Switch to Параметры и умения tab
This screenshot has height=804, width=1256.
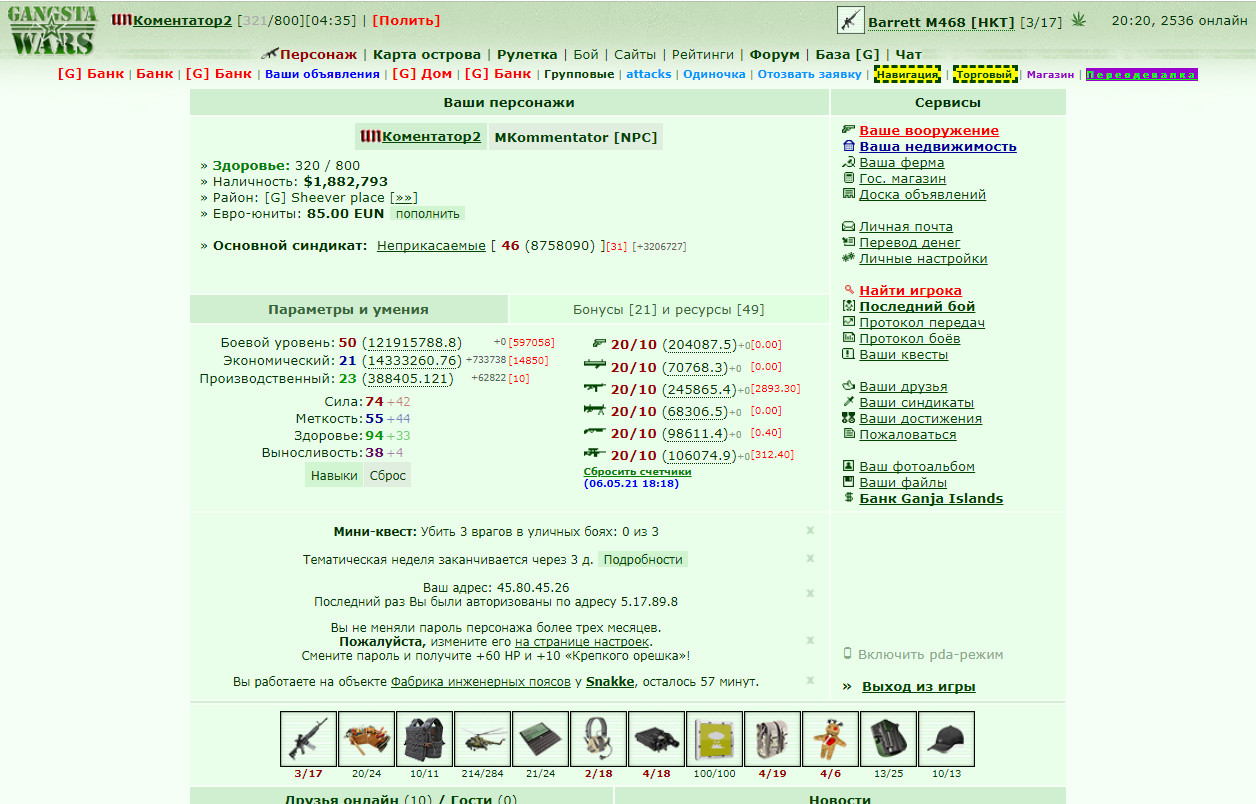(348, 310)
